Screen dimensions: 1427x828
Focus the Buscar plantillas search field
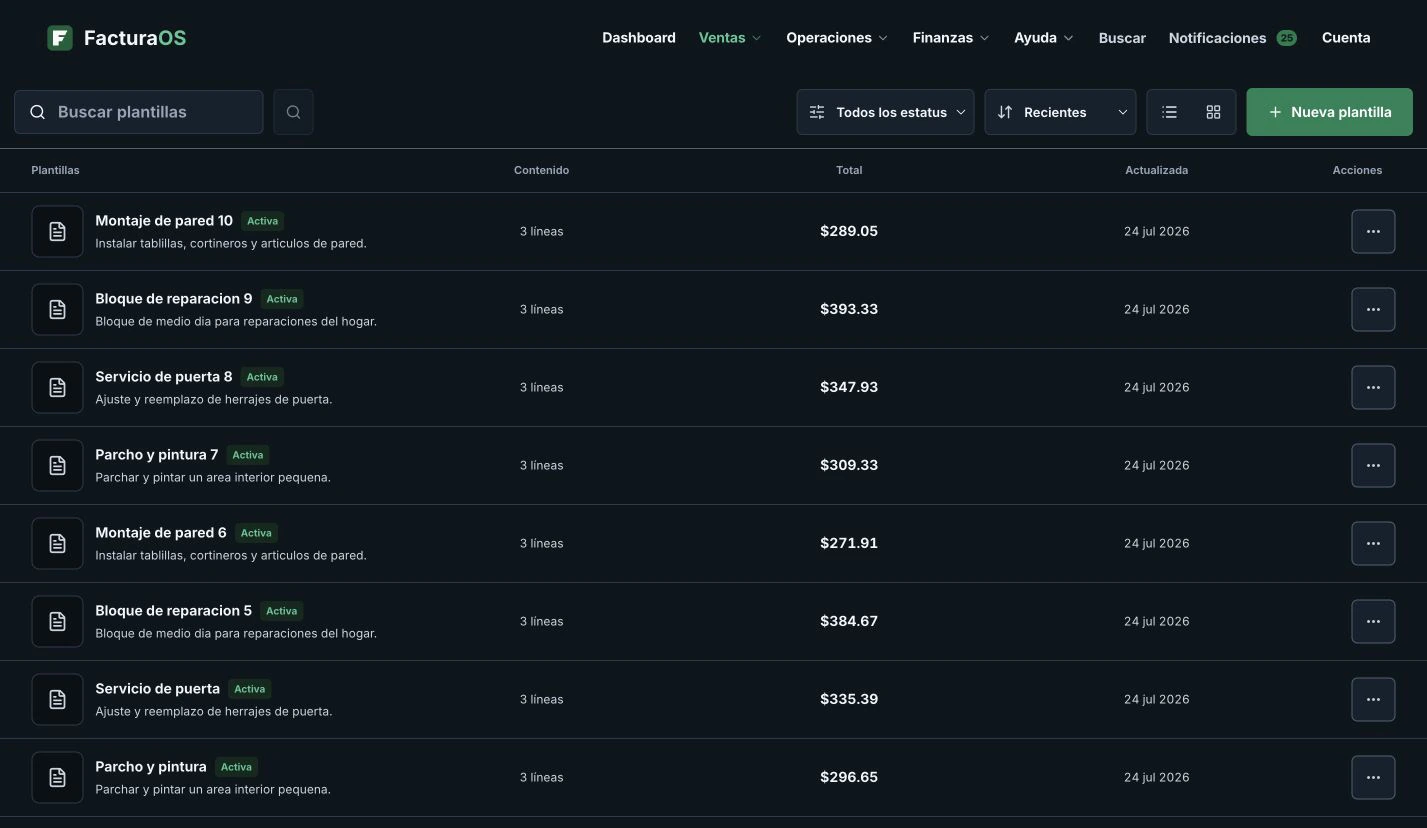[x=139, y=112]
